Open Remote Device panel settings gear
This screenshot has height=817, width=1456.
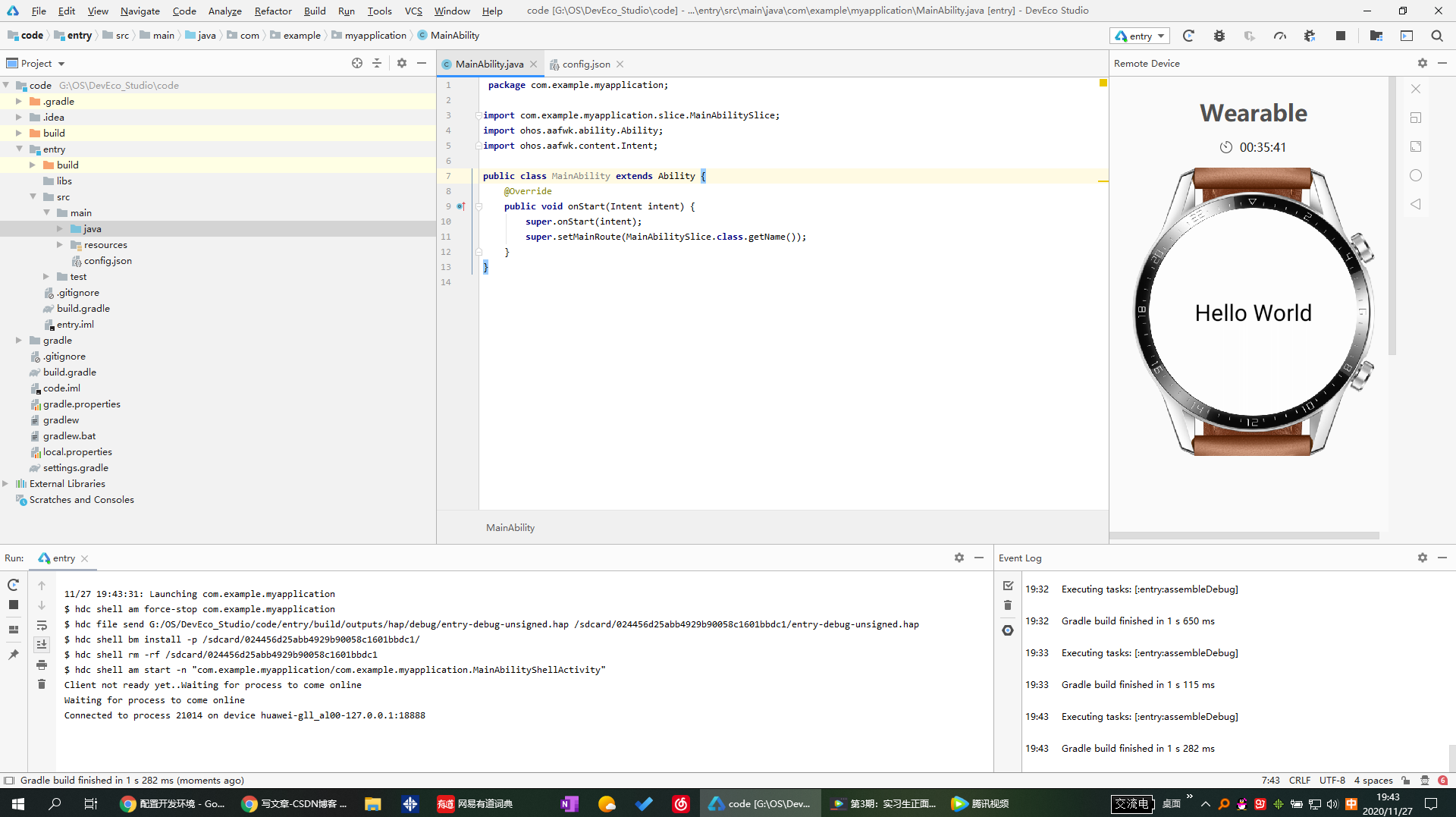[1422, 64]
